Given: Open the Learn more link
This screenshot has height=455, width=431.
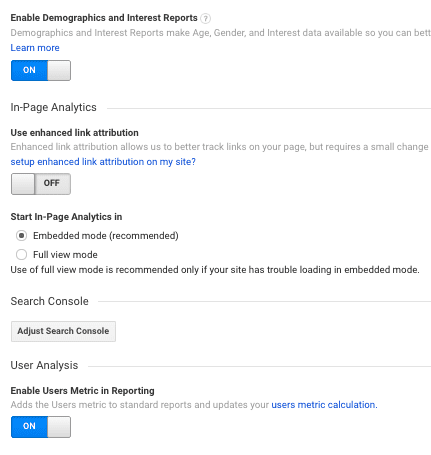Looking at the screenshot, I should click(35, 48).
